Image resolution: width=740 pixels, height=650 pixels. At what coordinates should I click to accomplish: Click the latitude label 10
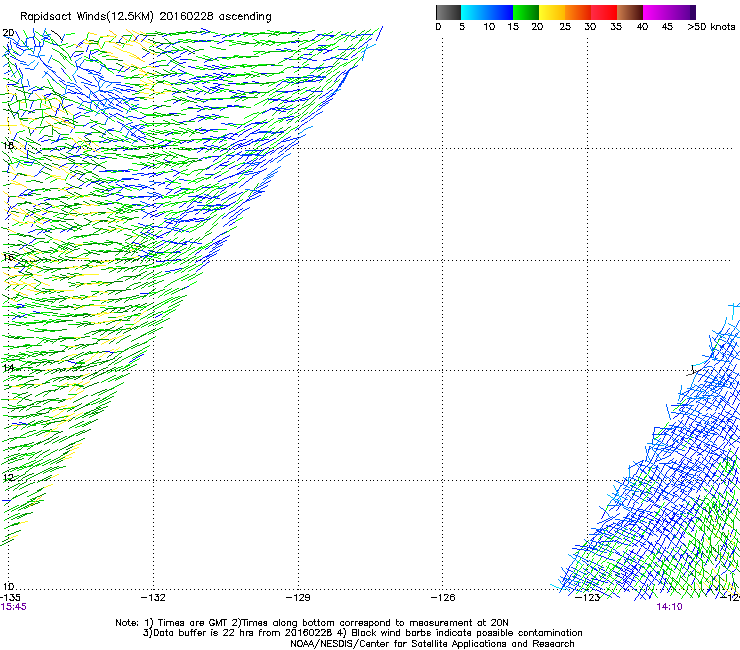8,587
